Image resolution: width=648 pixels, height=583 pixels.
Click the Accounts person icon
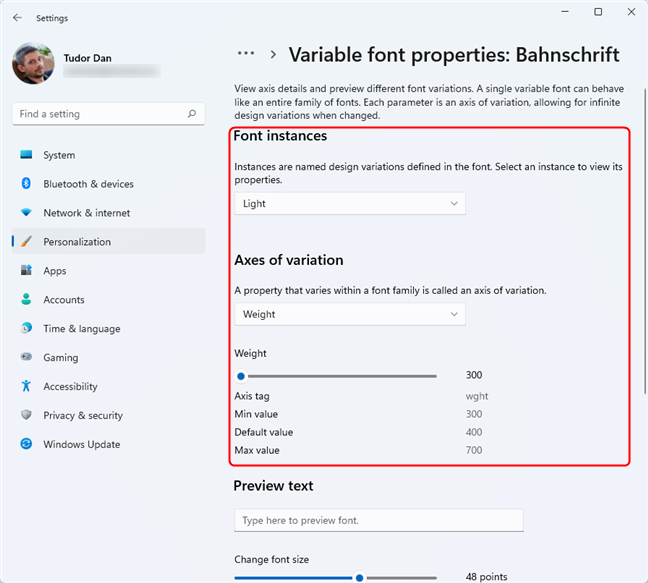tap(26, 299)
